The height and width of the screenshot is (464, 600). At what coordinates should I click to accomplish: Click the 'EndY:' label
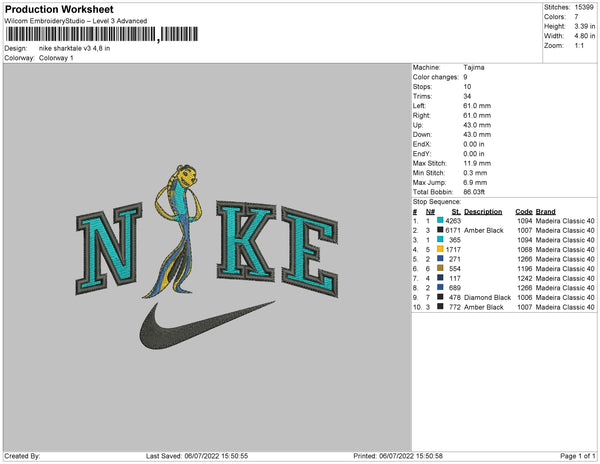coord(422,154)
